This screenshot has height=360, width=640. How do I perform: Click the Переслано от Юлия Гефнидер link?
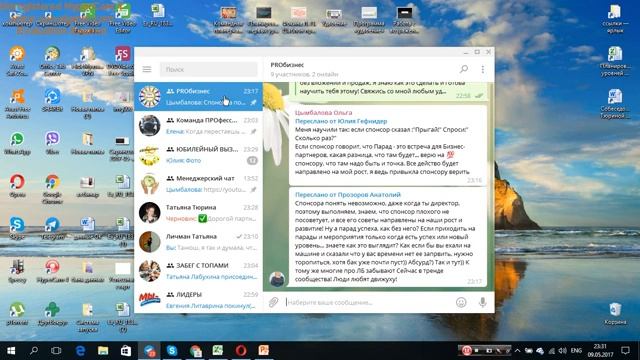(341, 121)
